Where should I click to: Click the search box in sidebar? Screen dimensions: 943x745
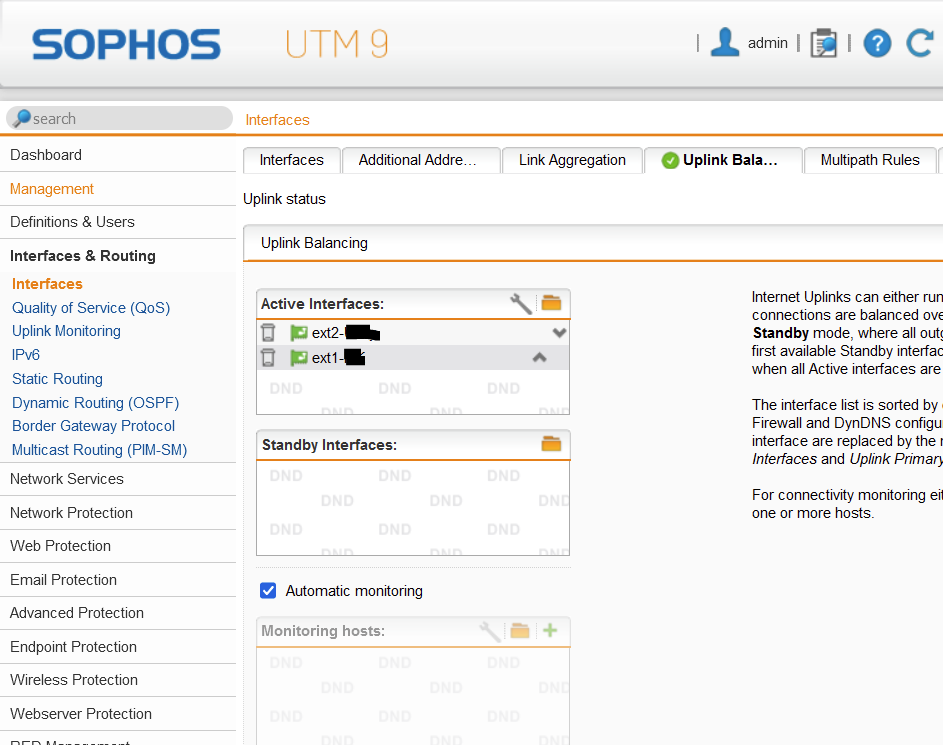click(x=120, y=118)
